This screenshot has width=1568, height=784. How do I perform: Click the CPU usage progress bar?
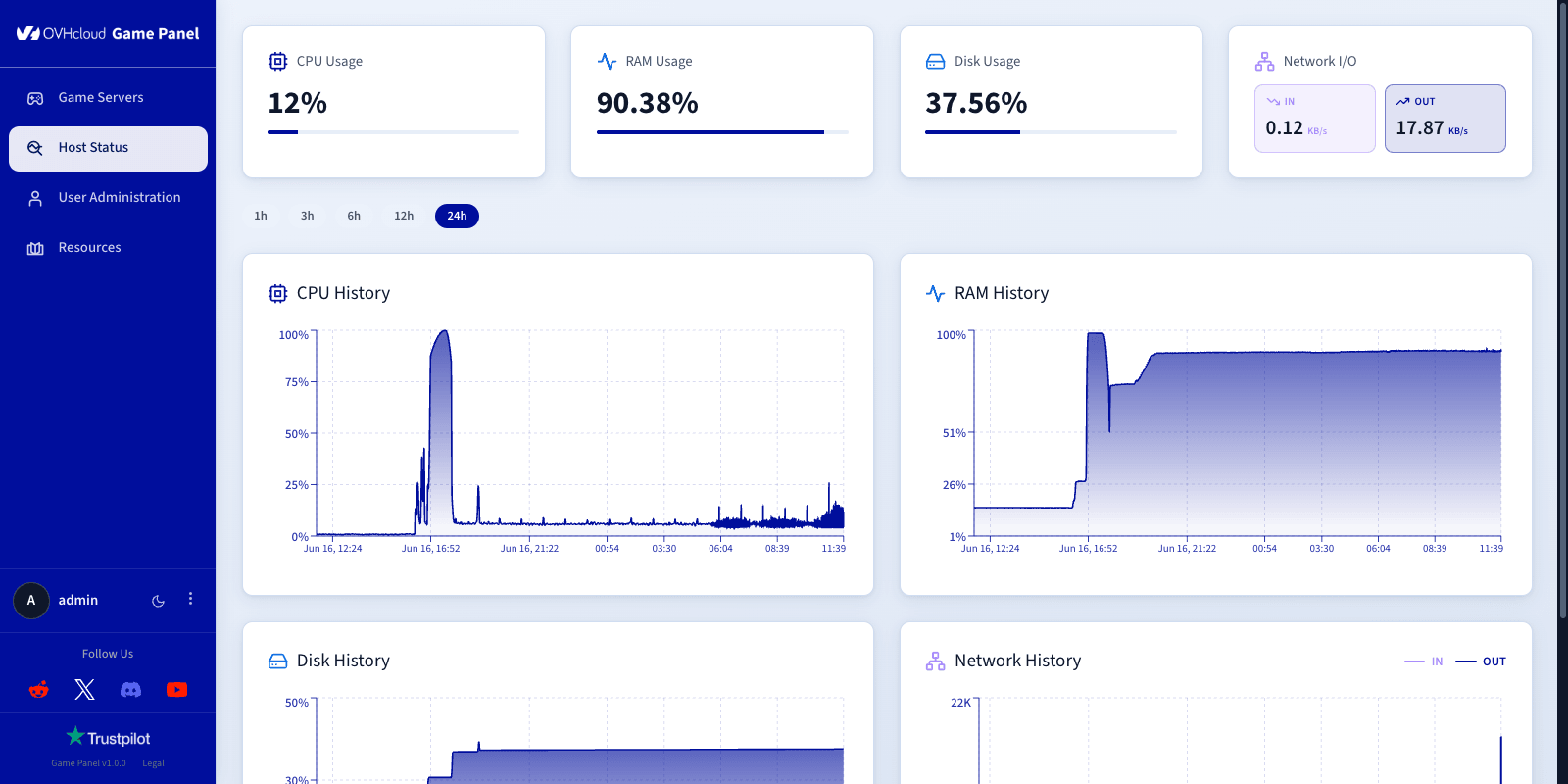click(x=394, y=132)
